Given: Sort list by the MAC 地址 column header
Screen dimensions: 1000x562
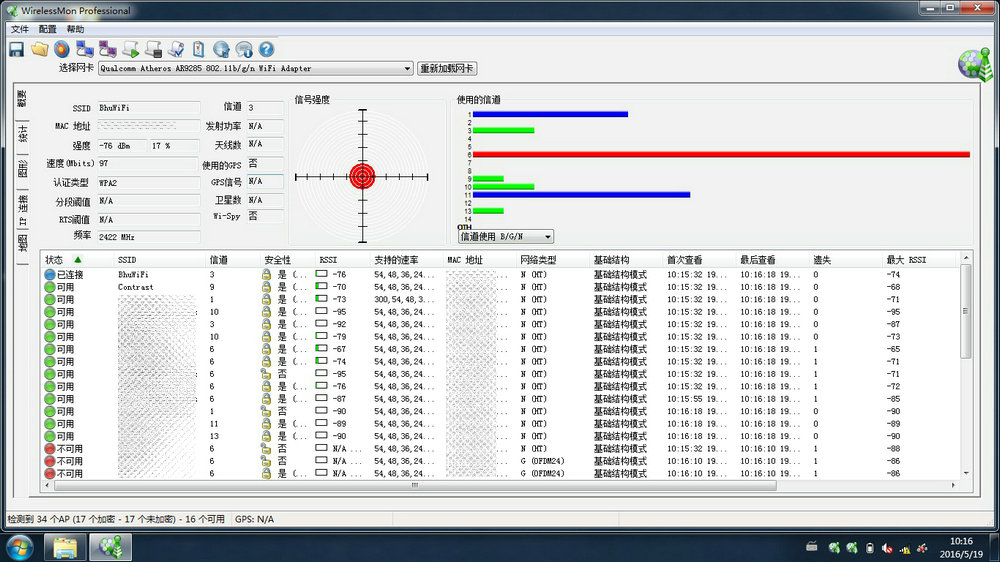Looking at the screenshot, I should [x=480, y=260].
